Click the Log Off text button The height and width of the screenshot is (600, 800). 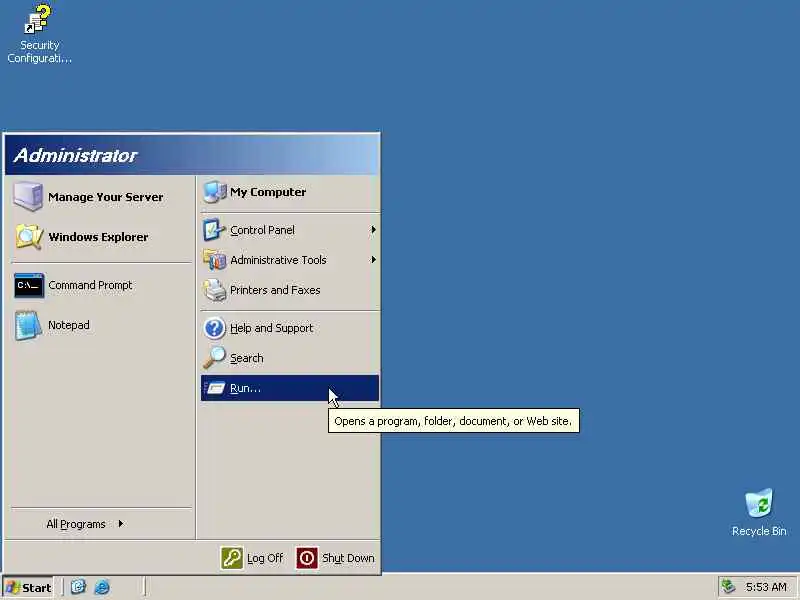[x=265, y=558]
